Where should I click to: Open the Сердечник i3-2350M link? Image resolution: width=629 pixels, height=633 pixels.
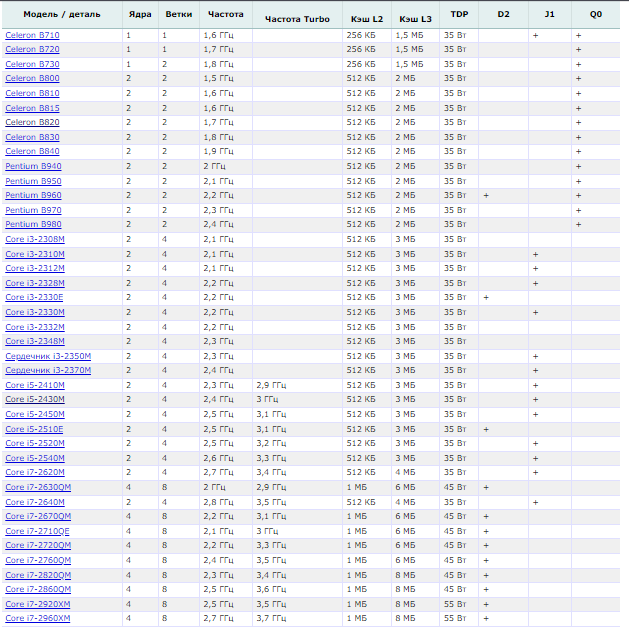[x=48, y=356]
